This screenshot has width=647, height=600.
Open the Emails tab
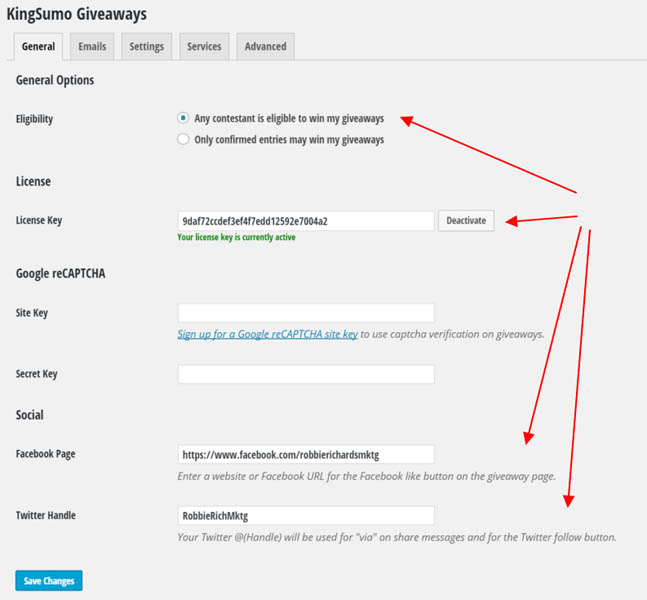(x=92, y=46)
